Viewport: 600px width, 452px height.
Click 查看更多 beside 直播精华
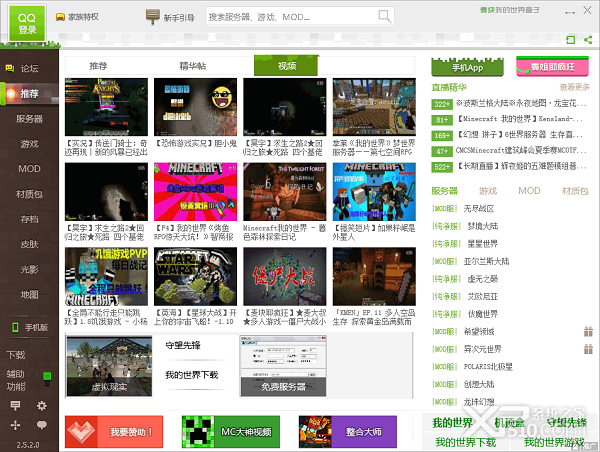pyautogui.click(x=574, y=87)
